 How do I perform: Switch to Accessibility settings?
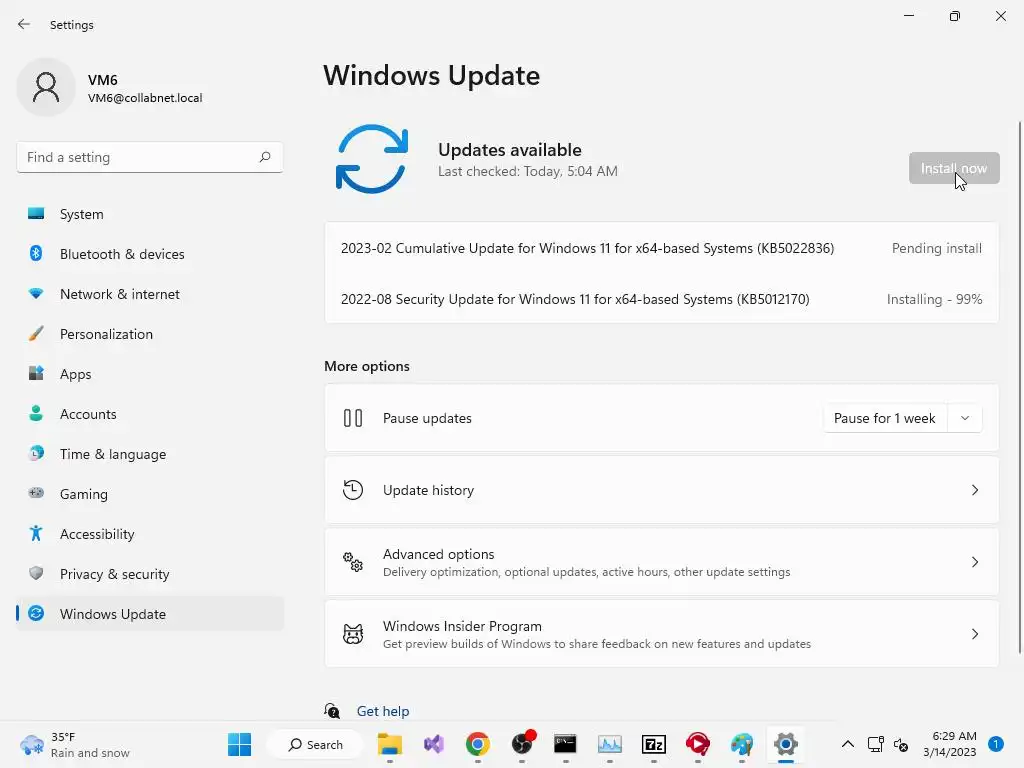coord(150,534)
